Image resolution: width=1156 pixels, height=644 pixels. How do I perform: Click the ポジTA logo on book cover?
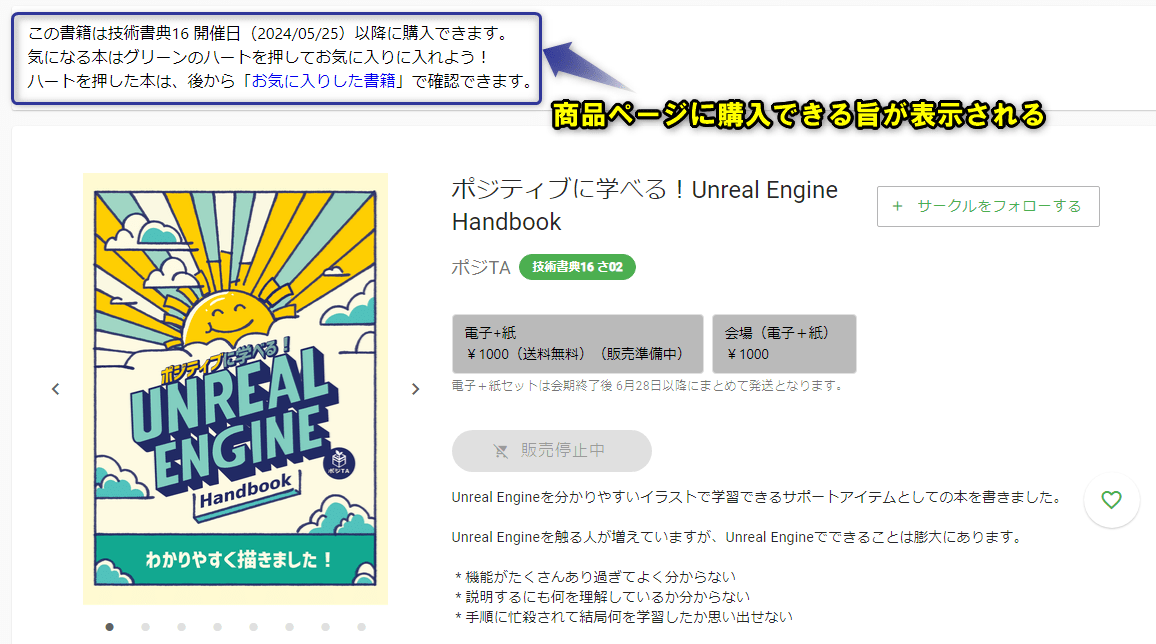point(339,463)
